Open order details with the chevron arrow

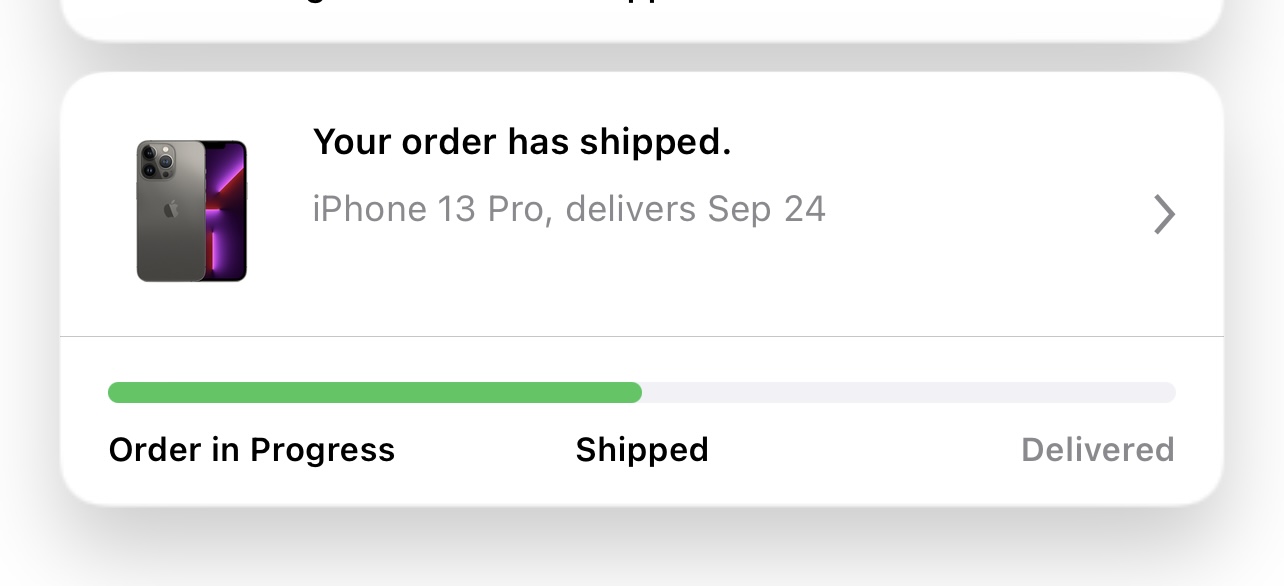click(1164, 214)
